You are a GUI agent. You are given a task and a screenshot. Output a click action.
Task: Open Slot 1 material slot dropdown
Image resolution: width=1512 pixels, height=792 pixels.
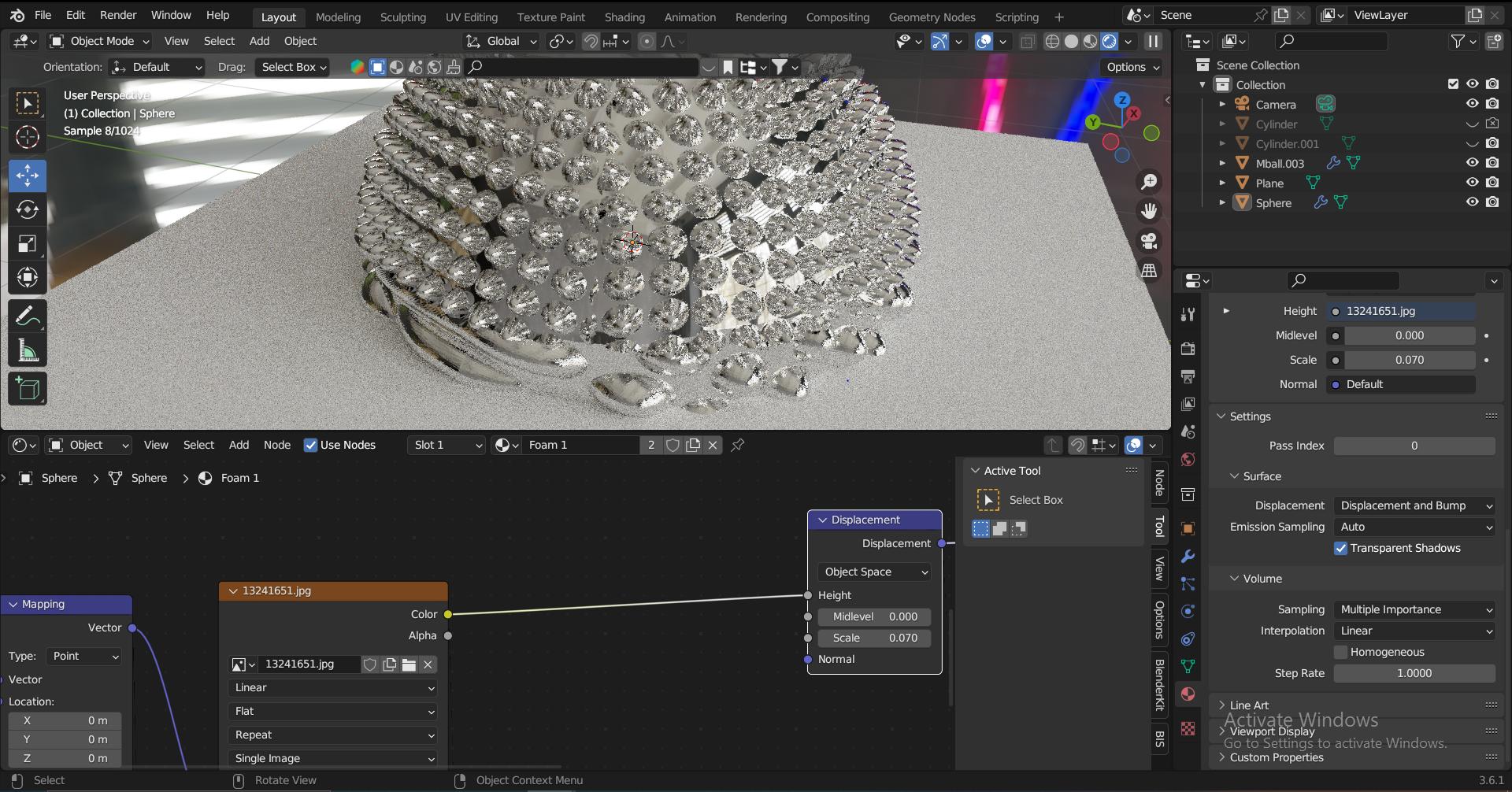pyautogui.click(x=447, y=445)
